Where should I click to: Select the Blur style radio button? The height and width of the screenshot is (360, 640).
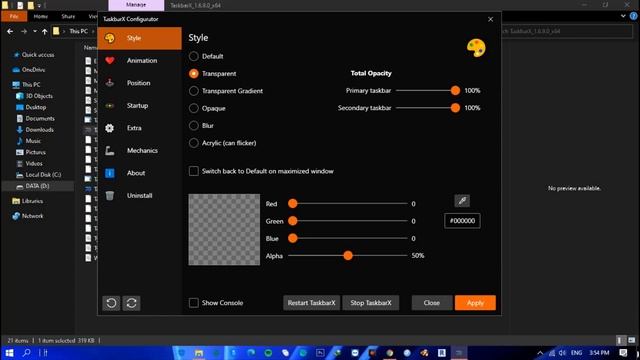pyautogui.click(x=193, y=126)
